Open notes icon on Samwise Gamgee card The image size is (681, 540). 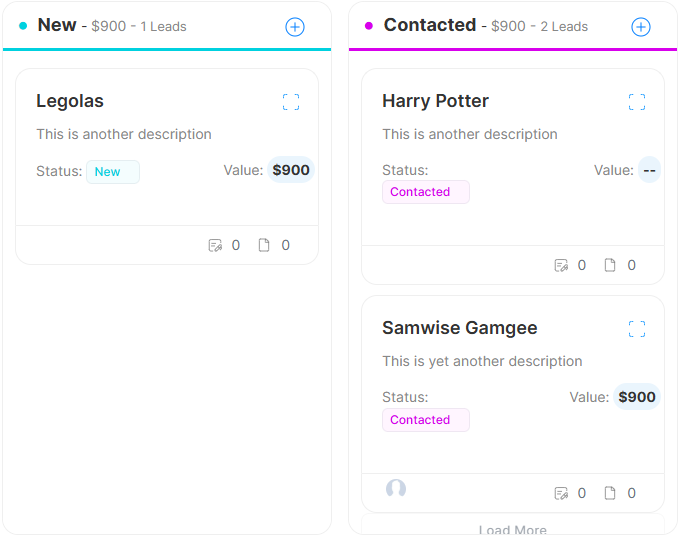561,493
